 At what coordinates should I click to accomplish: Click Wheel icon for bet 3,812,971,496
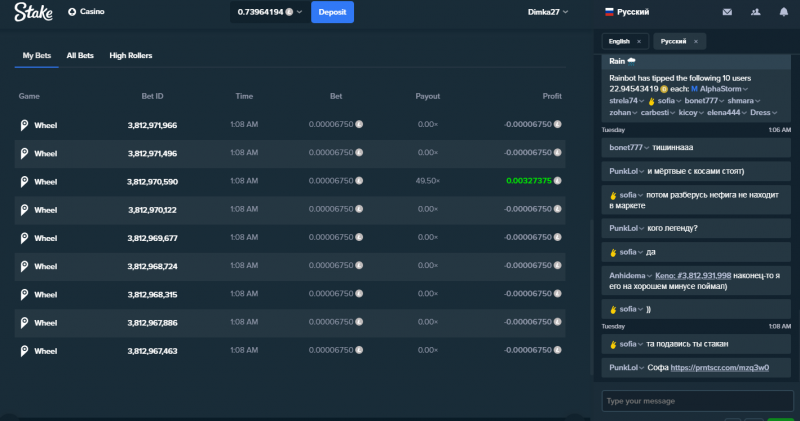tap(24, 153)
